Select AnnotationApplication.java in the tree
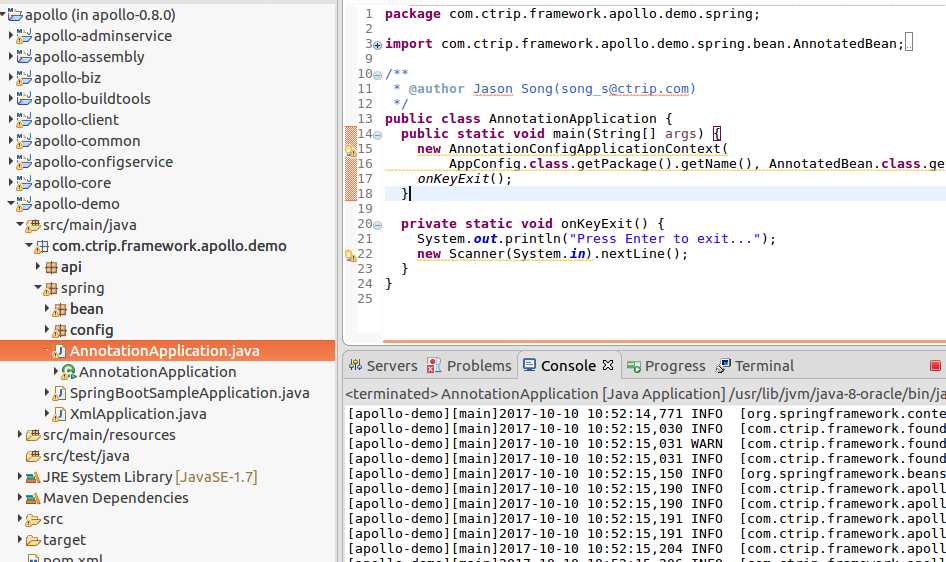 click(x=168, y=351)
